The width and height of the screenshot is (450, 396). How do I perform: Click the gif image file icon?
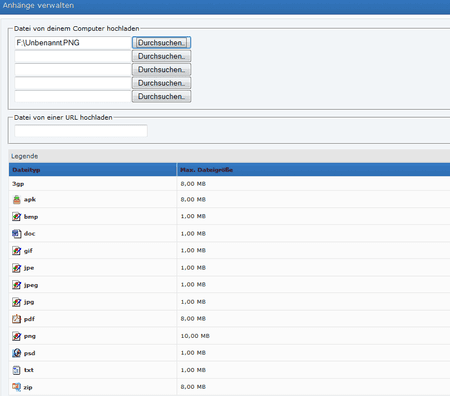pos(17,251)
